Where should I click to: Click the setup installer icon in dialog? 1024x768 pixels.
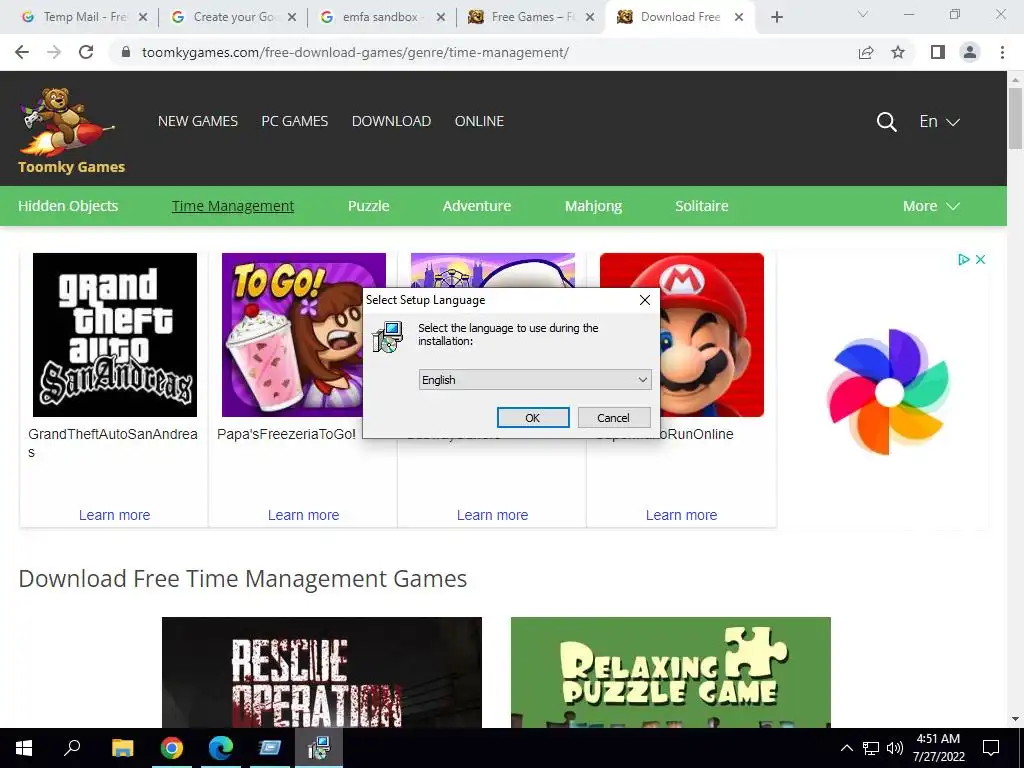388,337
